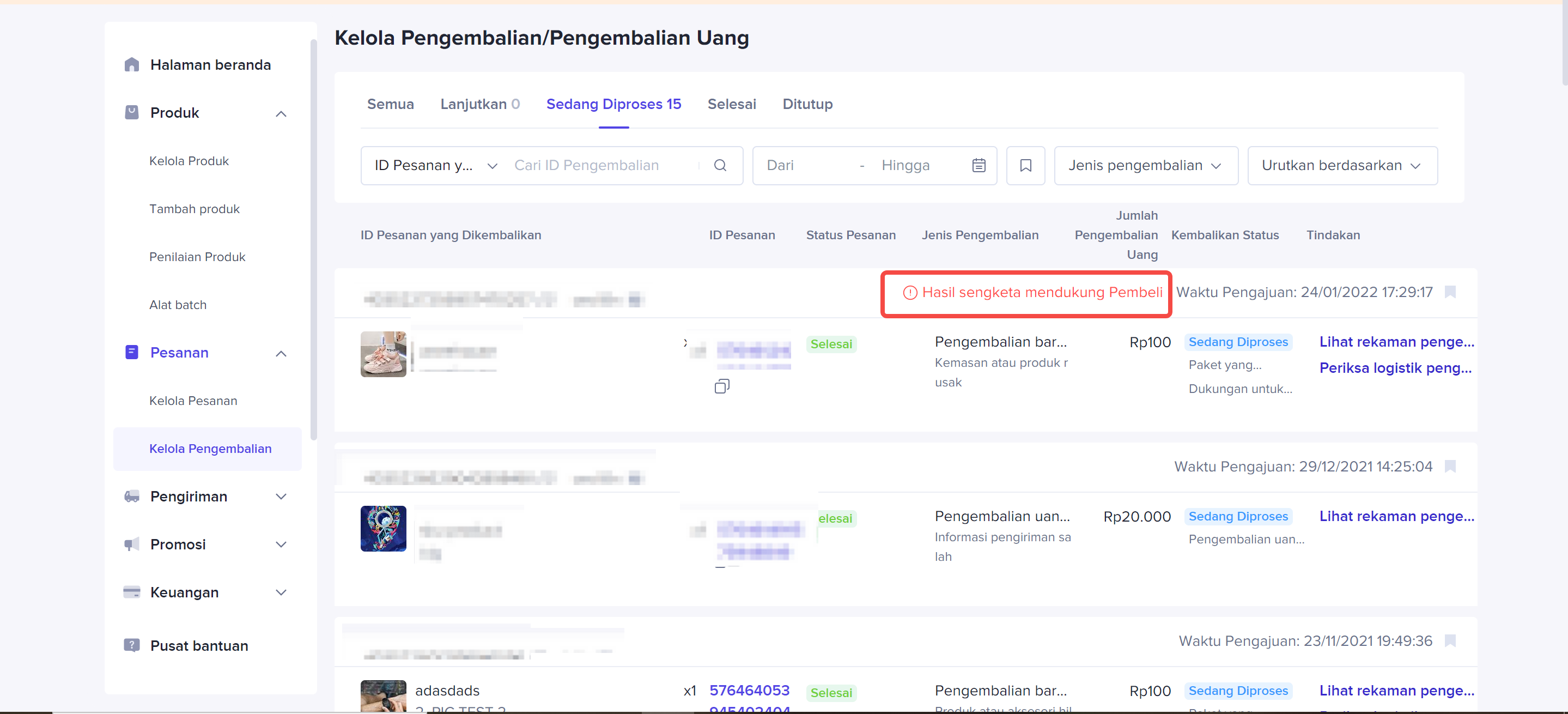Bookmark the 29/12/2021 return request
This screenshot has width=1568, height=714.
click(x=1450, y=467)
